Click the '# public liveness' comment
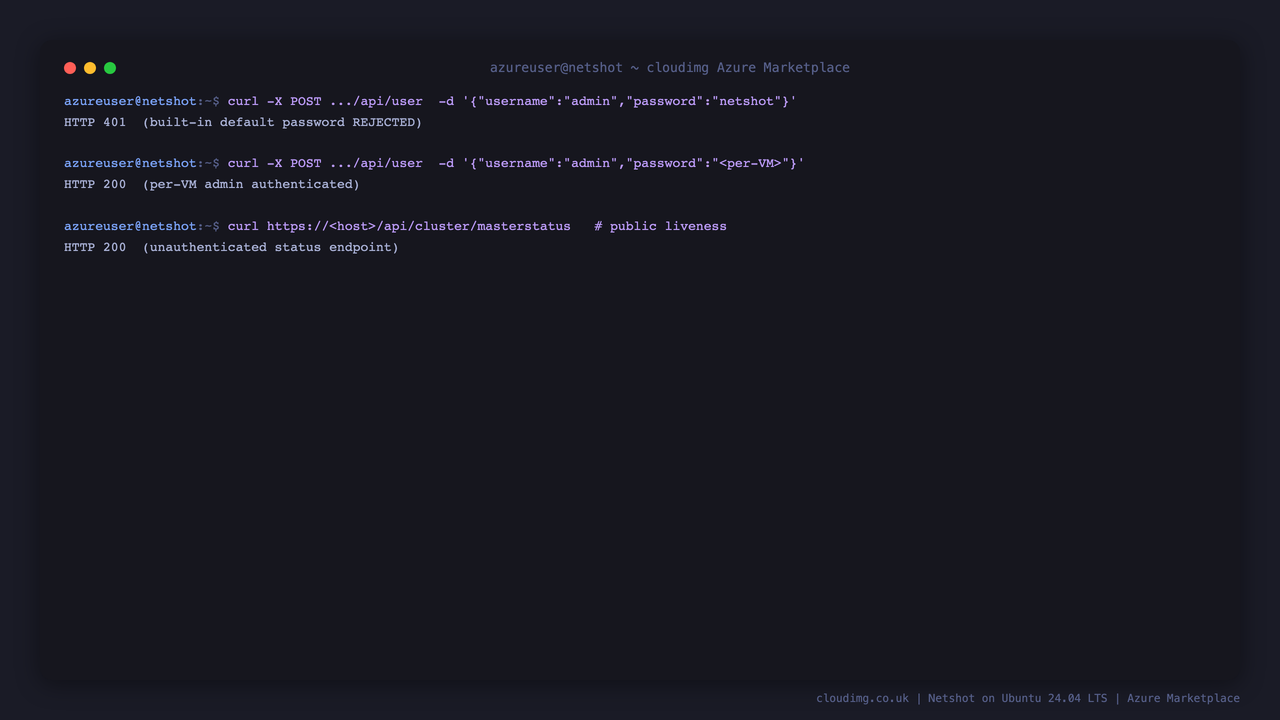Screen dimensions: 1280x720 660,226
